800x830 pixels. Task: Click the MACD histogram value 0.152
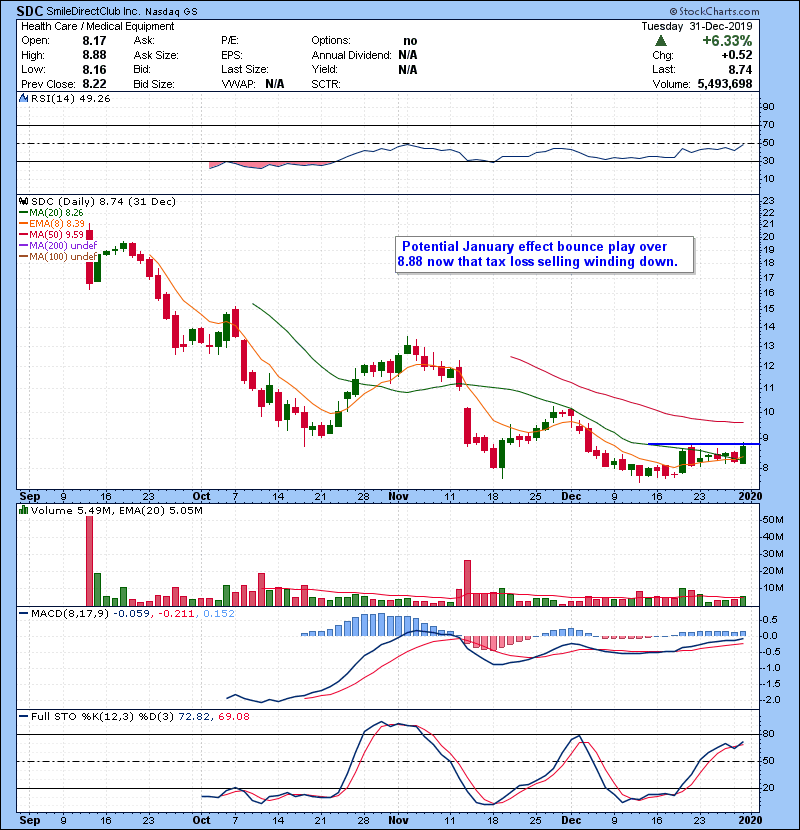pyautogui.click(x=219, y=614)
